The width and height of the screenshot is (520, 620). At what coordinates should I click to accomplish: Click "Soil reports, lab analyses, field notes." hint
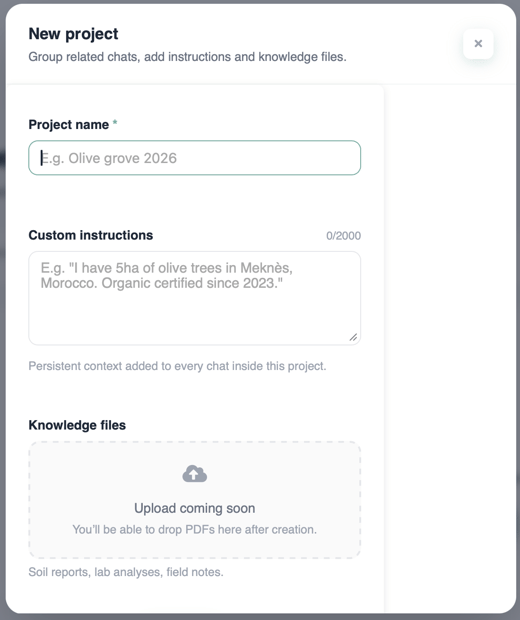tap(126, 572)
